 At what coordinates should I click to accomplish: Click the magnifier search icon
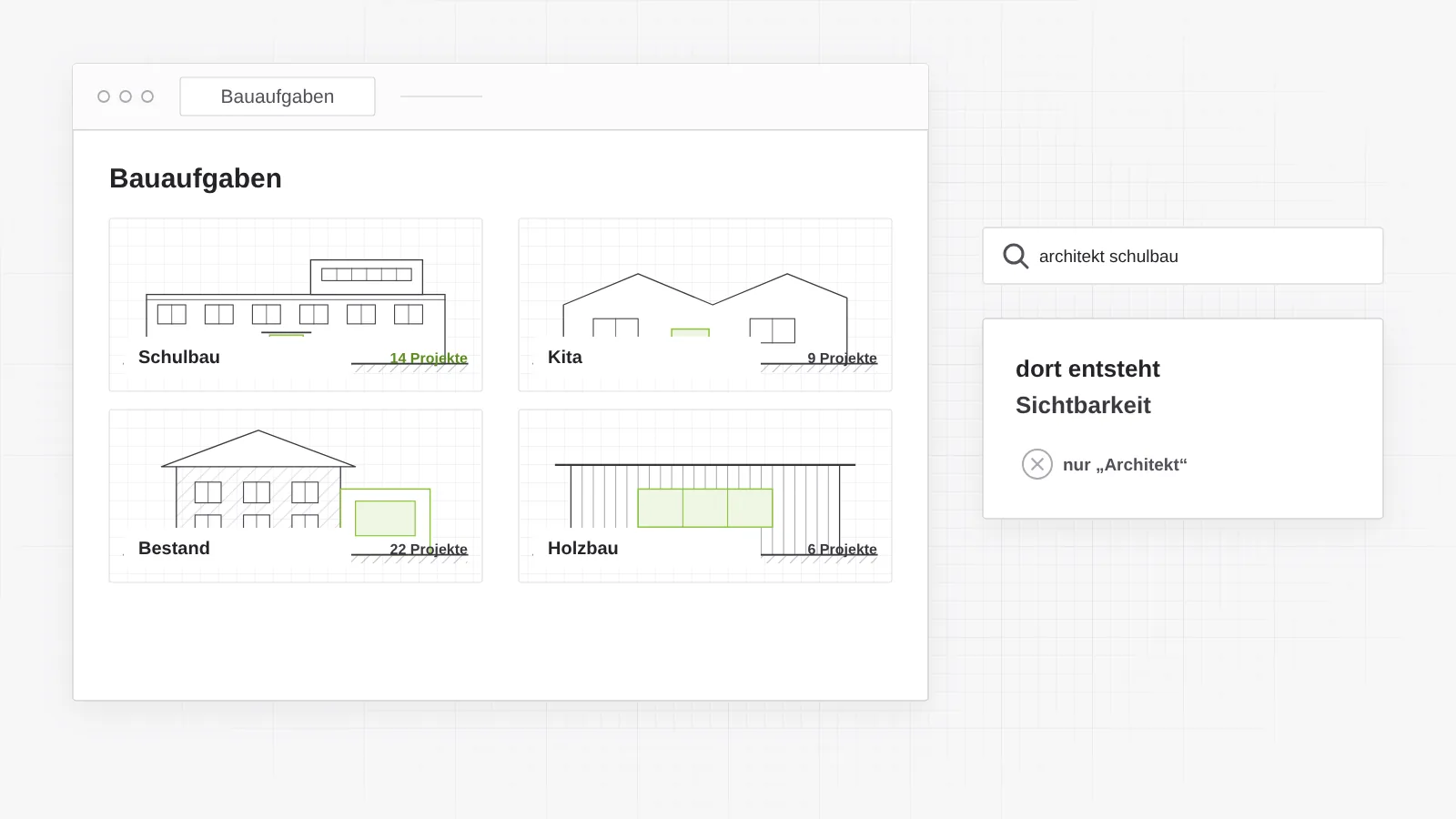point(1016,257)
